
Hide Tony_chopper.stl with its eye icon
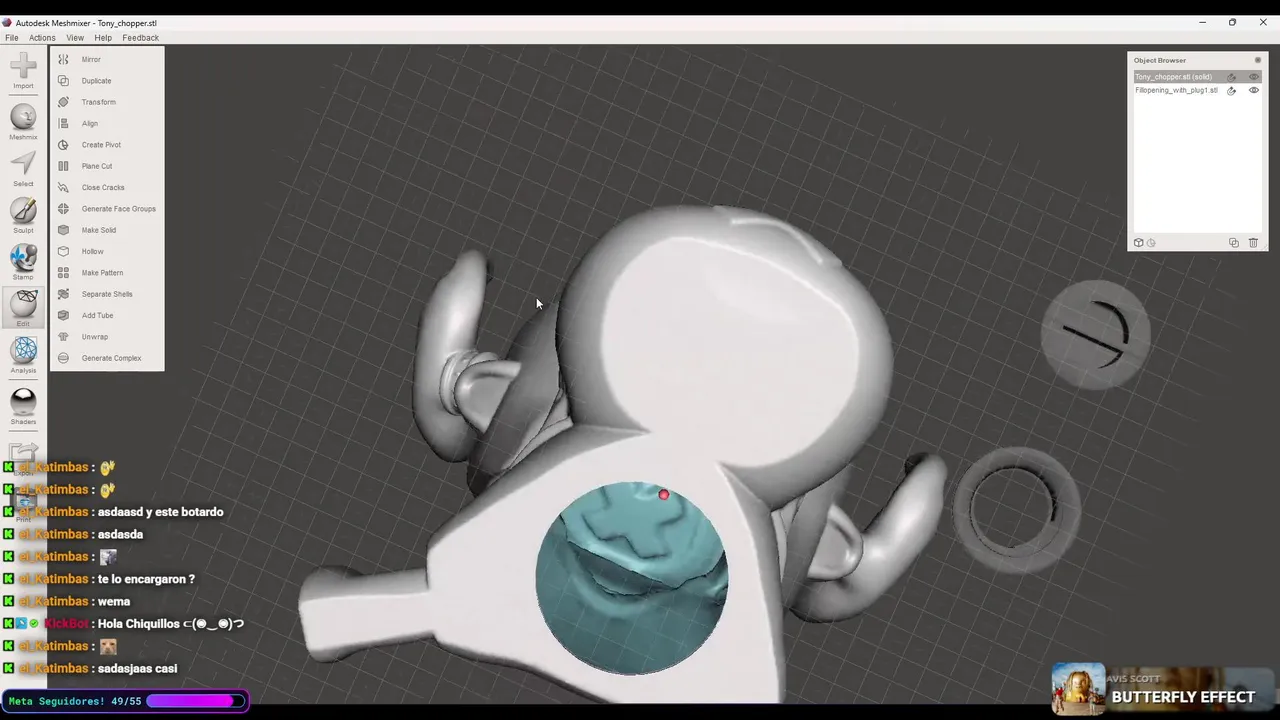point(1253,77)
